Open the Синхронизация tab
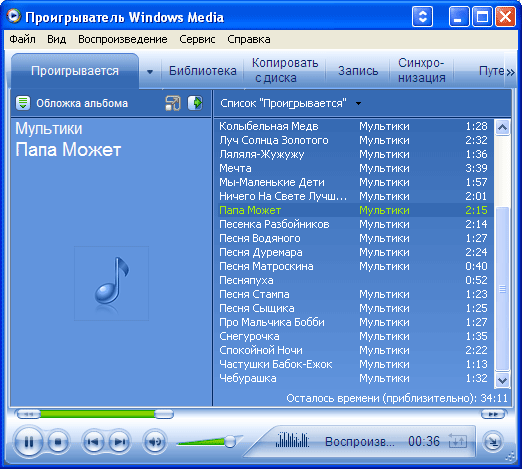The image size is (522, 469). pos(421,70)
